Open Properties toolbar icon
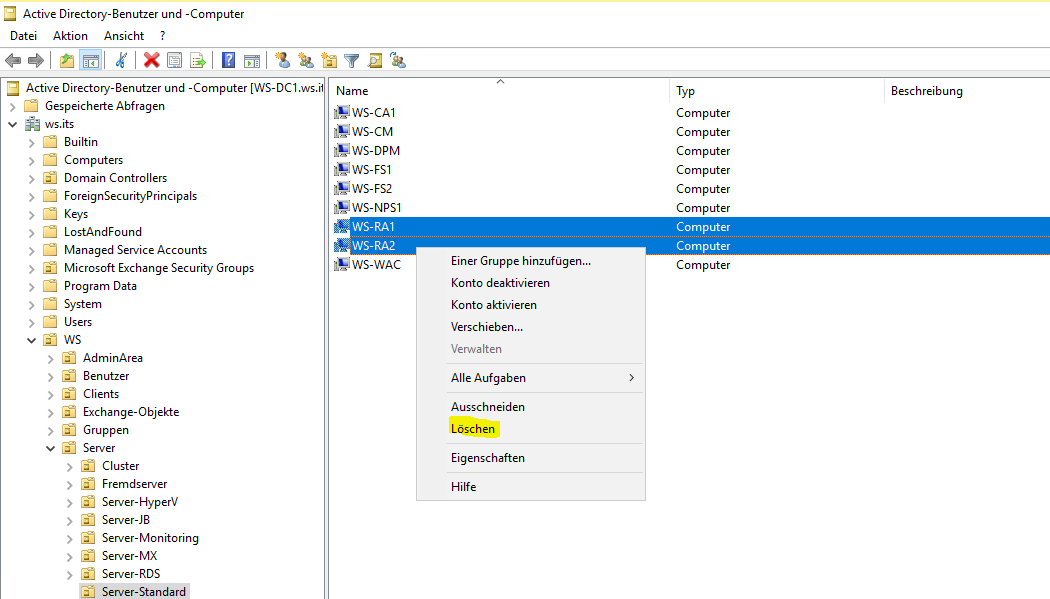 coord(174,61)
